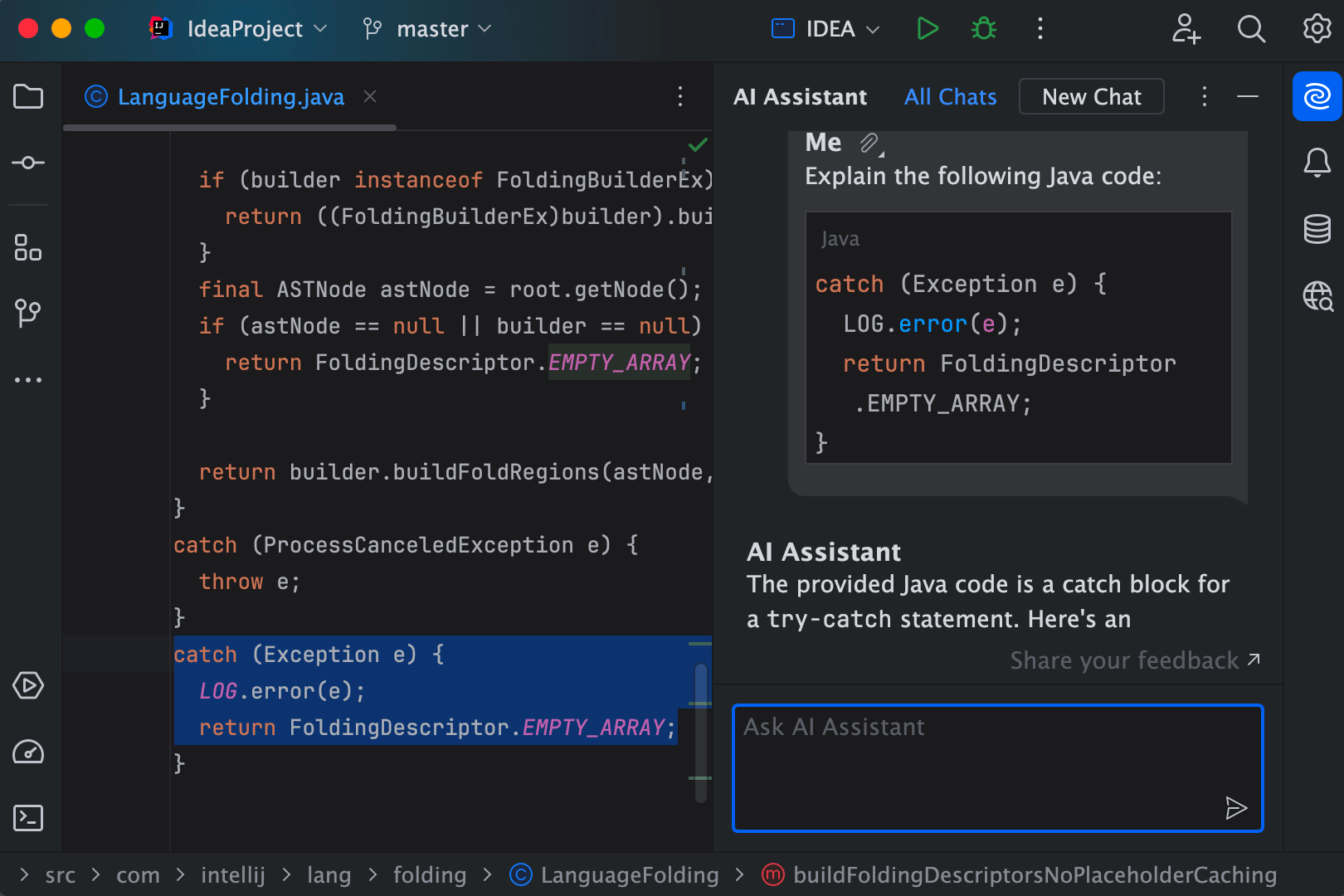Send message with the paper plane icon
The image size is (1344, 896).
point(1236,807)
